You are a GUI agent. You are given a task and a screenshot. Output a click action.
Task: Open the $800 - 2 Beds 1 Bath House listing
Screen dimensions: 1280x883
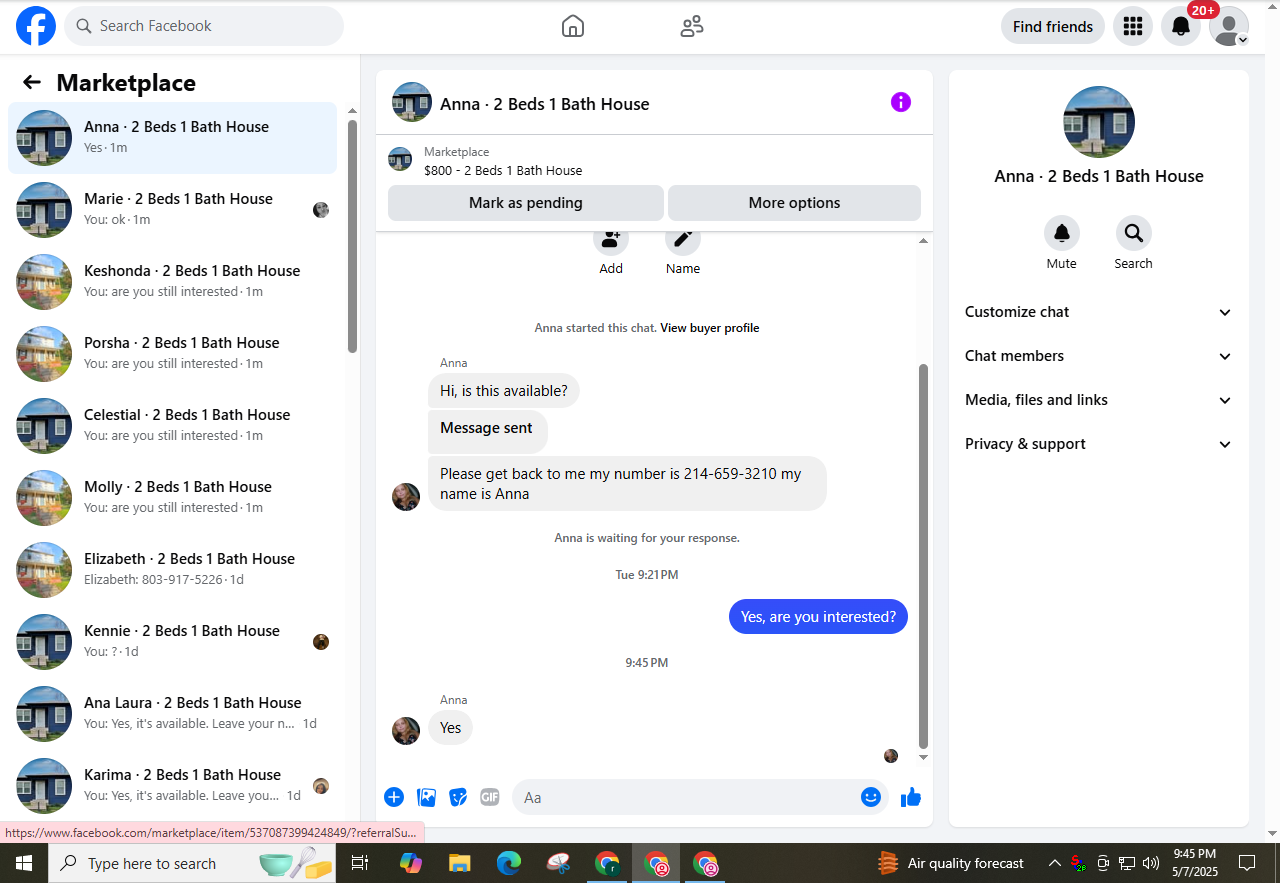click(x=503, y=171)
